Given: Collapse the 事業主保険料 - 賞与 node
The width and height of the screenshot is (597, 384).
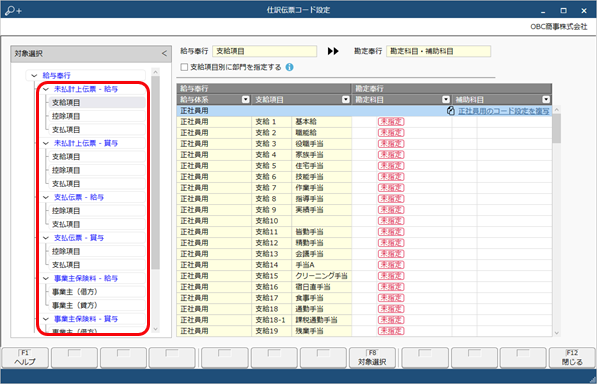Looking at the screenshot, I should pyautogui.click(x=46, y=319).
